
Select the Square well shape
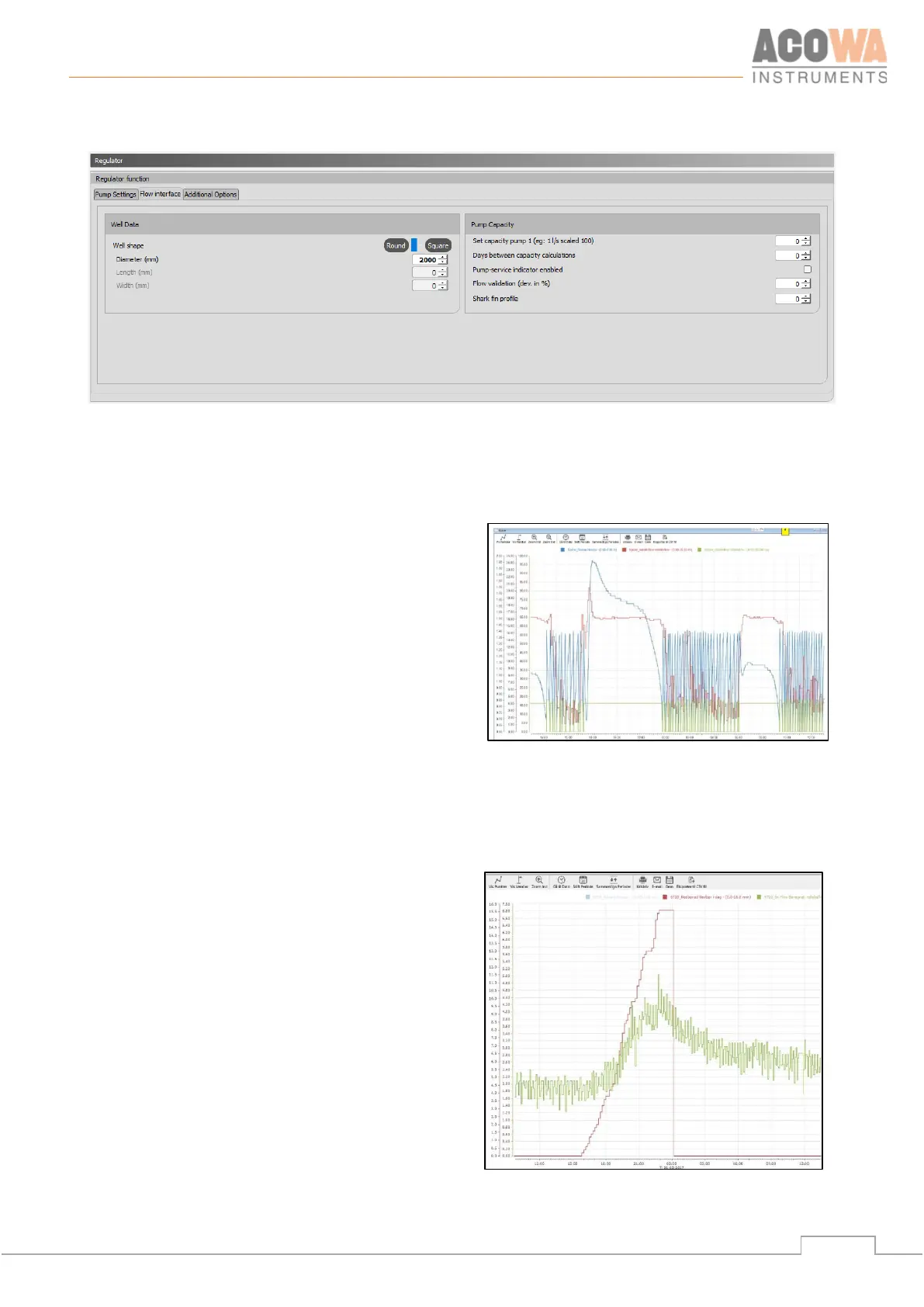[x=438, y=245]
